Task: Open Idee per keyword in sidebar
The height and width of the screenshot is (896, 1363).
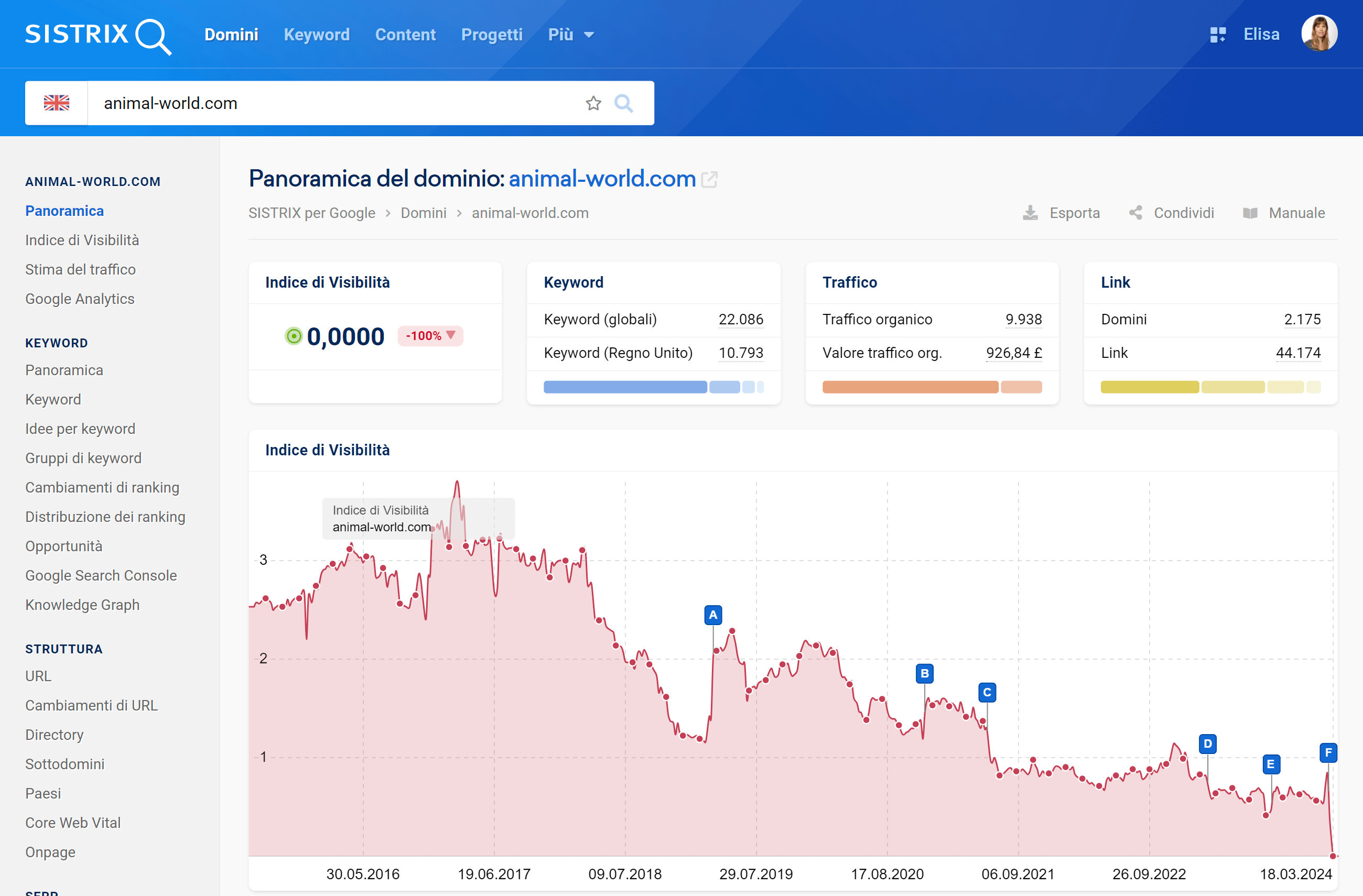Action: [x=80, y=429]
